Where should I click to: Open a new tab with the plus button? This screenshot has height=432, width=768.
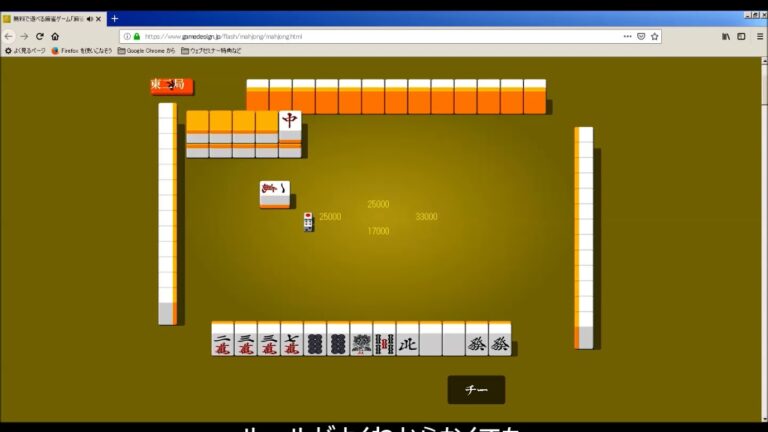pyautogui.click(x=115, y=19)
